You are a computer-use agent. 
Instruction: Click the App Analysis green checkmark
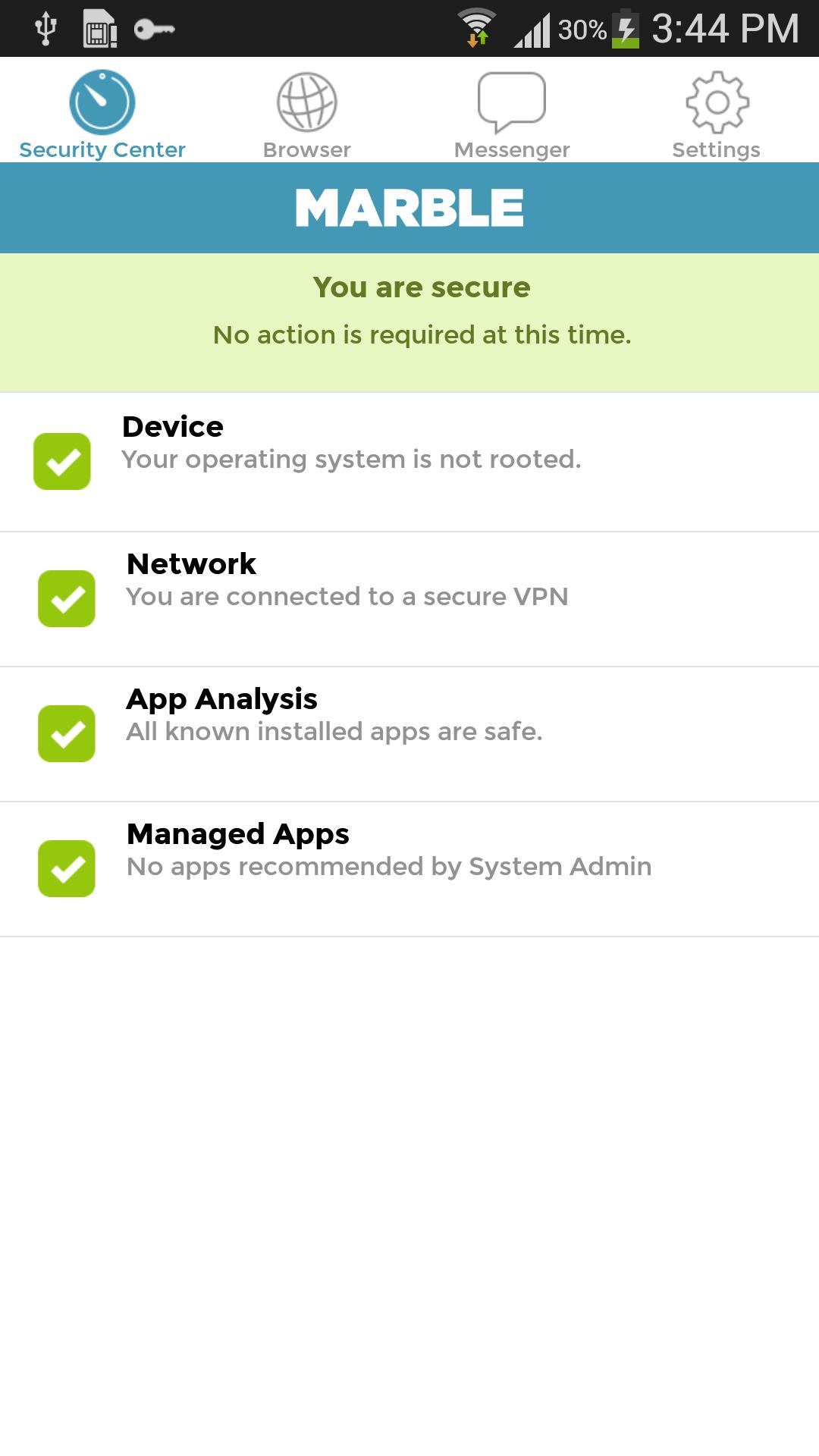67,733
